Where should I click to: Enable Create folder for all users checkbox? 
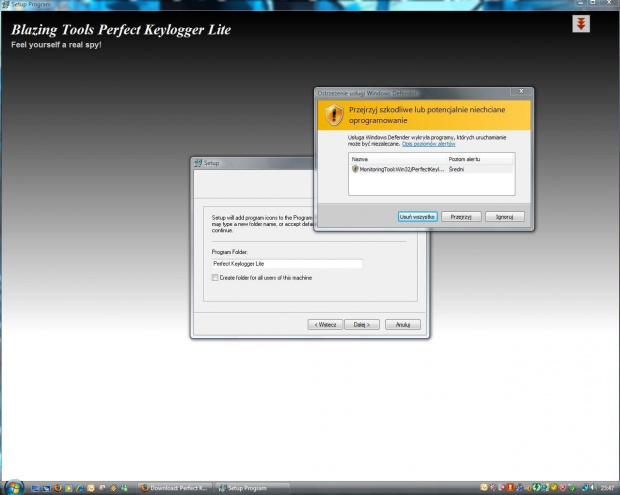tap(215, 278)
